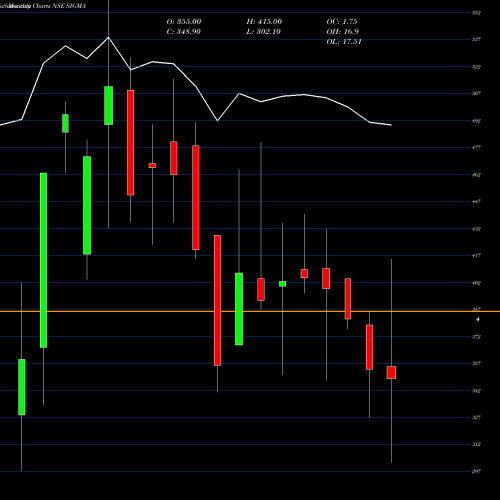Select the most recent red candle body

(391, 372)
